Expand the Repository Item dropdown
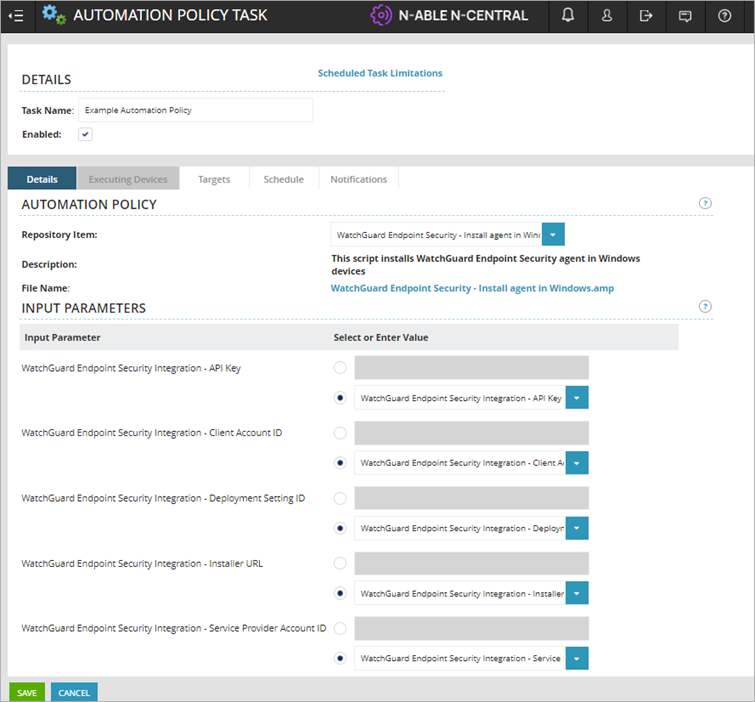This screenshot has width=755, height=702. pos(553,234)
